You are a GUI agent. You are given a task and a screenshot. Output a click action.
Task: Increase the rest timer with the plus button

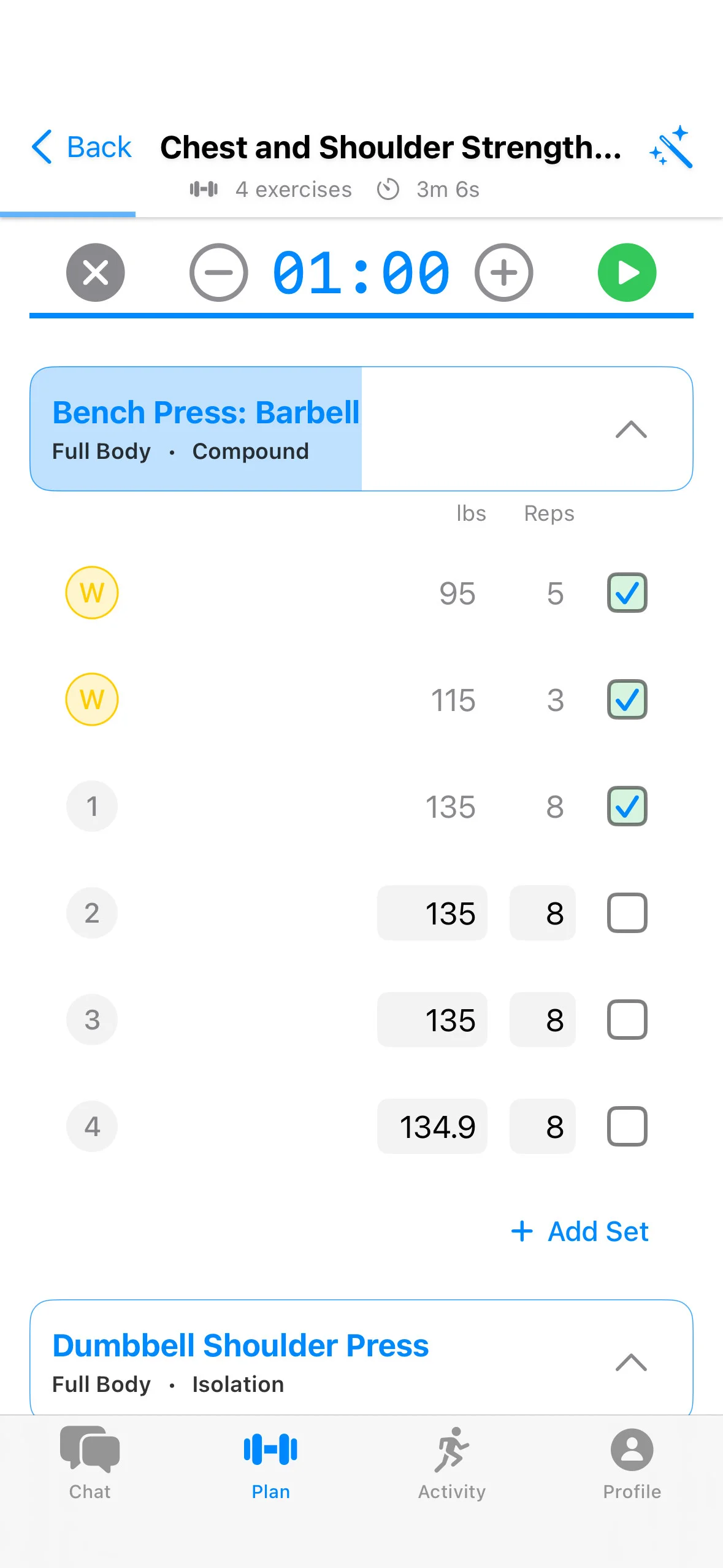pyautogui.click(x=503, y=272)
